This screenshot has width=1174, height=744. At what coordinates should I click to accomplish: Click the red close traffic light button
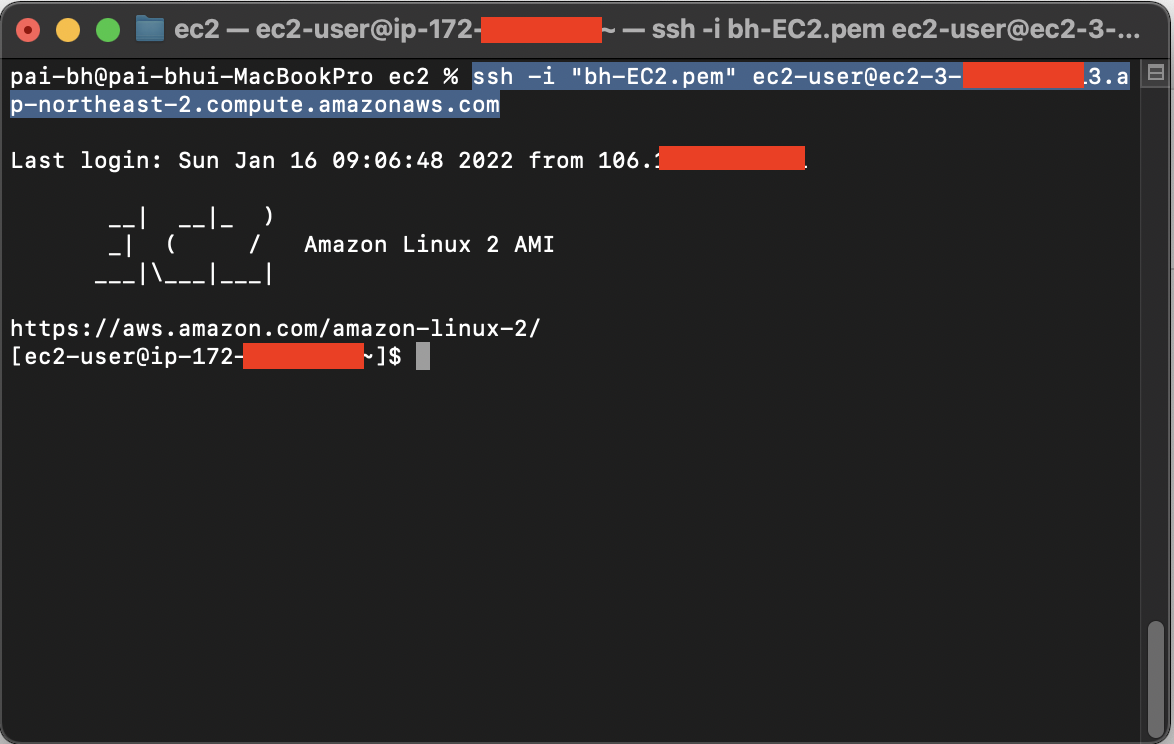click(28, 29)
